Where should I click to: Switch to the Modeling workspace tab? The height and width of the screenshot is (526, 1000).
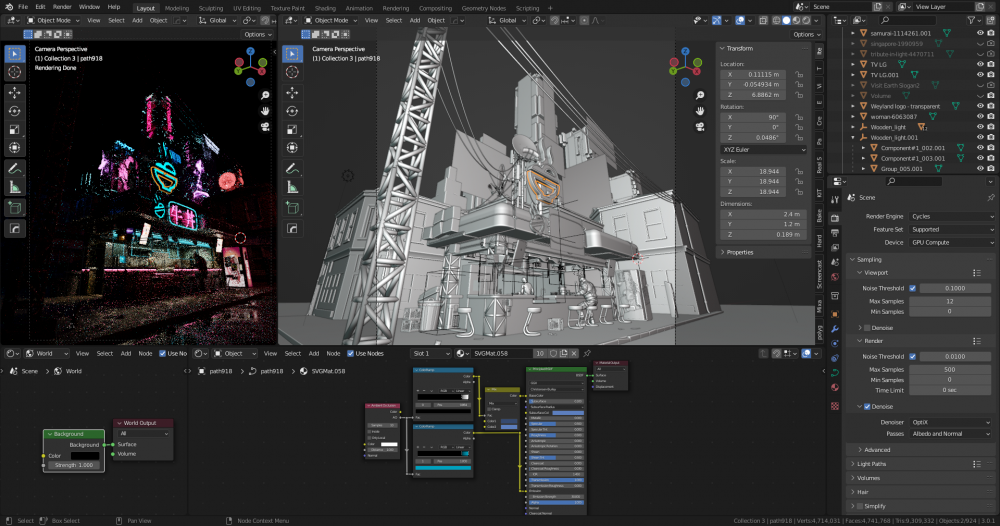pyautogui.click(x=177, y=8)
